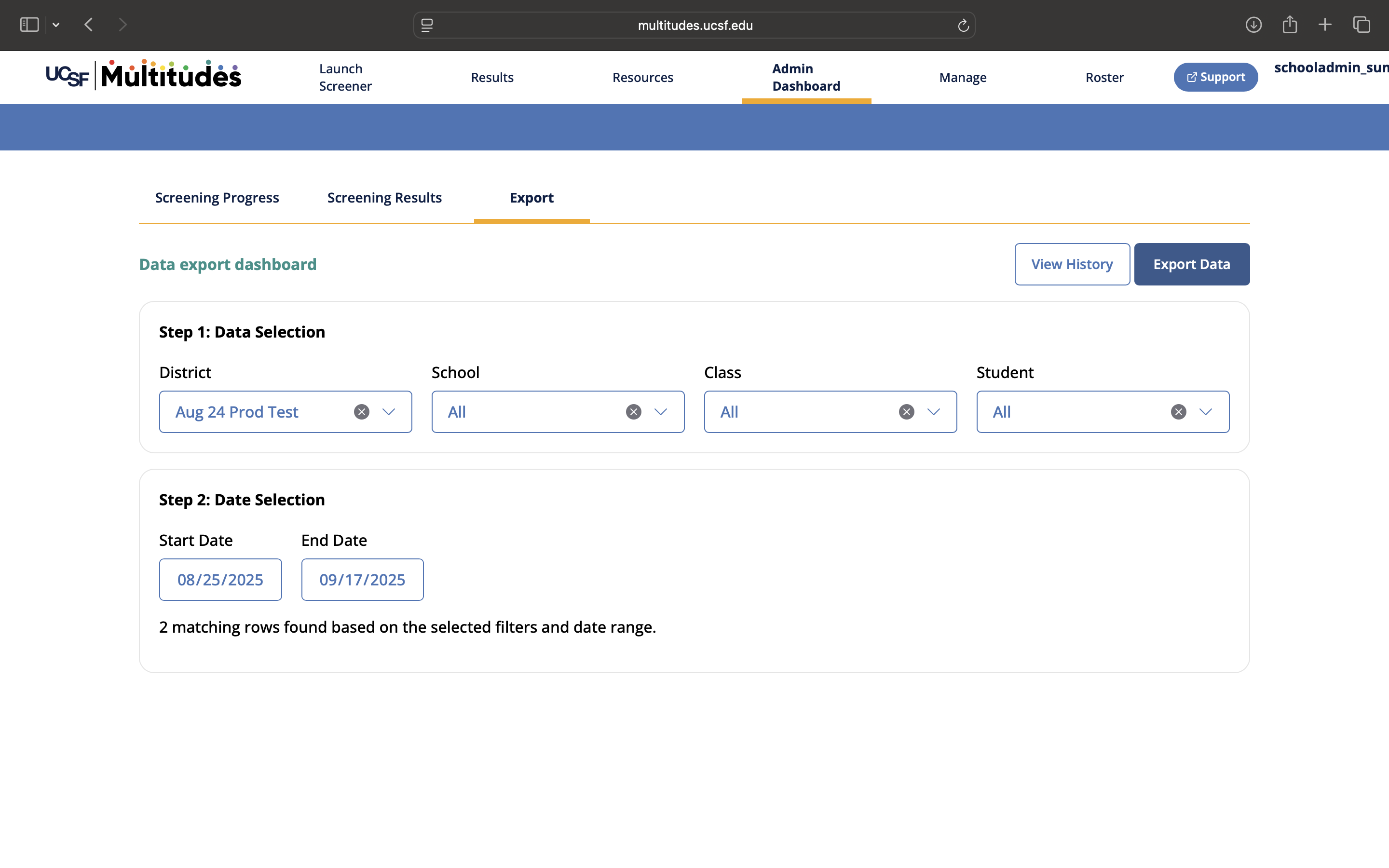Image resolution: width=1389 pixels, height=868 pixels.
Task: Click the page reload icon in address bar
Action: point(963,25)
